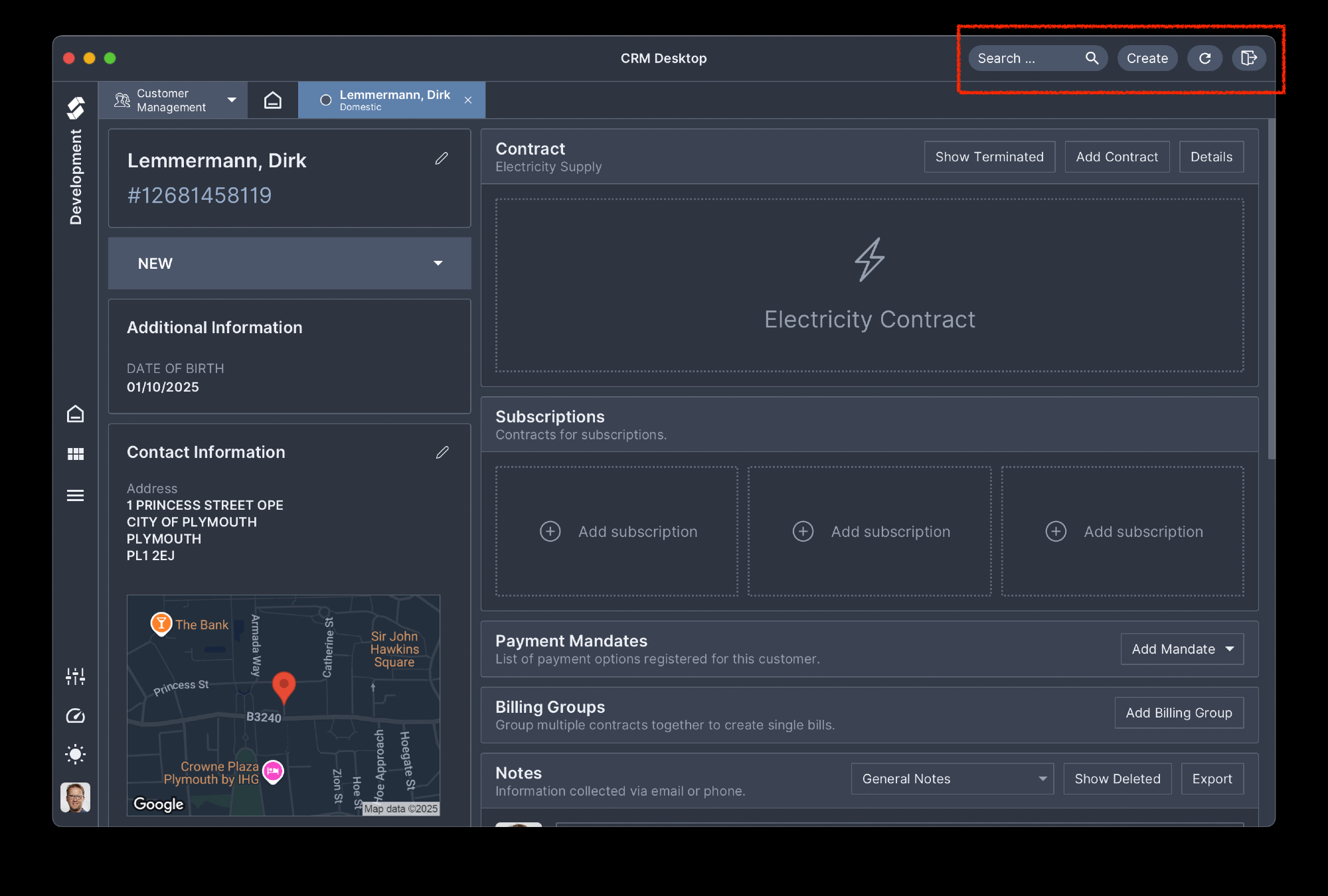Open the sidebar speedometer dashboard icon
Screen dimensions: 1328x896
coord(76,715)
